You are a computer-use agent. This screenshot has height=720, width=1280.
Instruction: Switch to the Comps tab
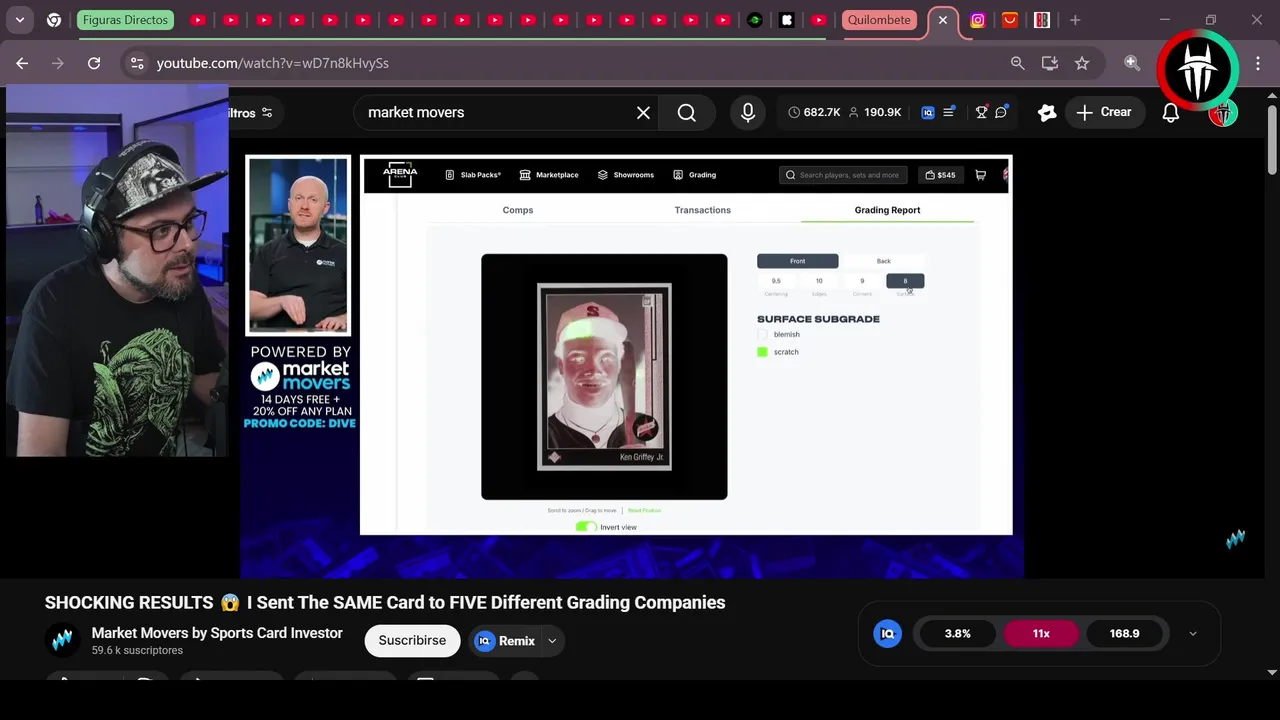tap(518, 210)
